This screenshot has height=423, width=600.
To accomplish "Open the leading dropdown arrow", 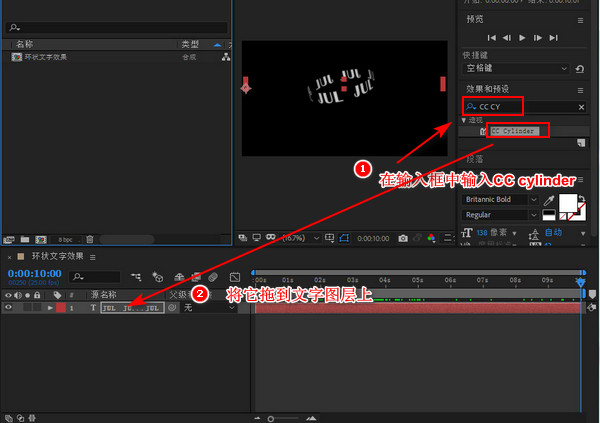I will point(583,234).
